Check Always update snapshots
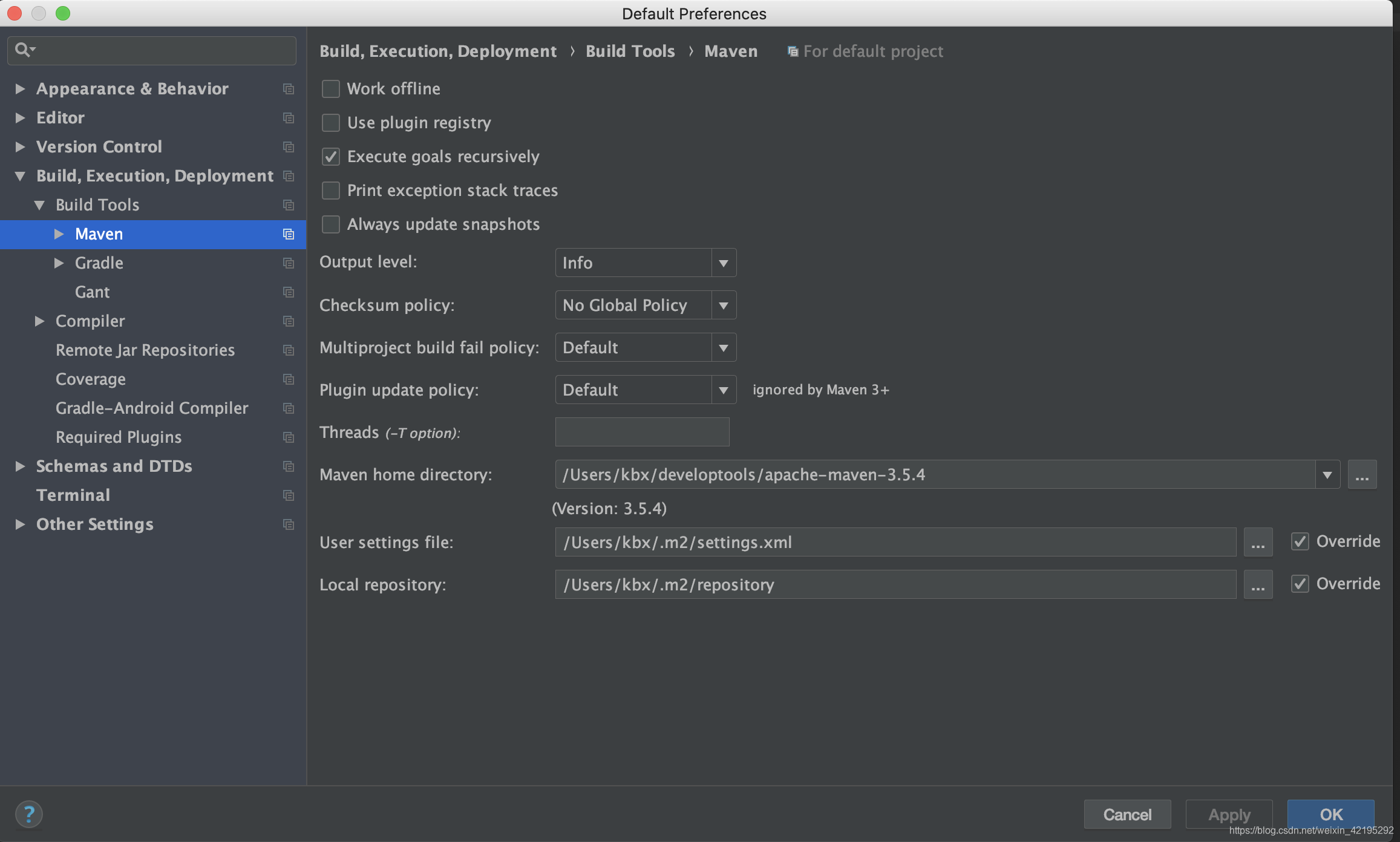 330,224
